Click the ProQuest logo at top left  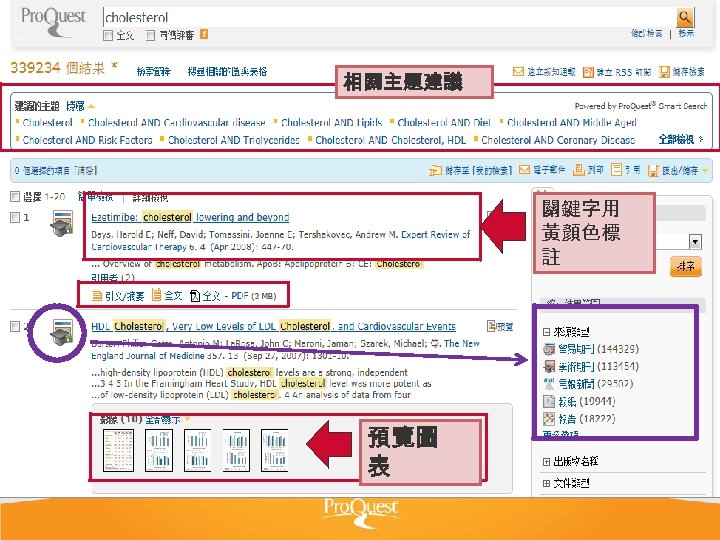point(53,22)
